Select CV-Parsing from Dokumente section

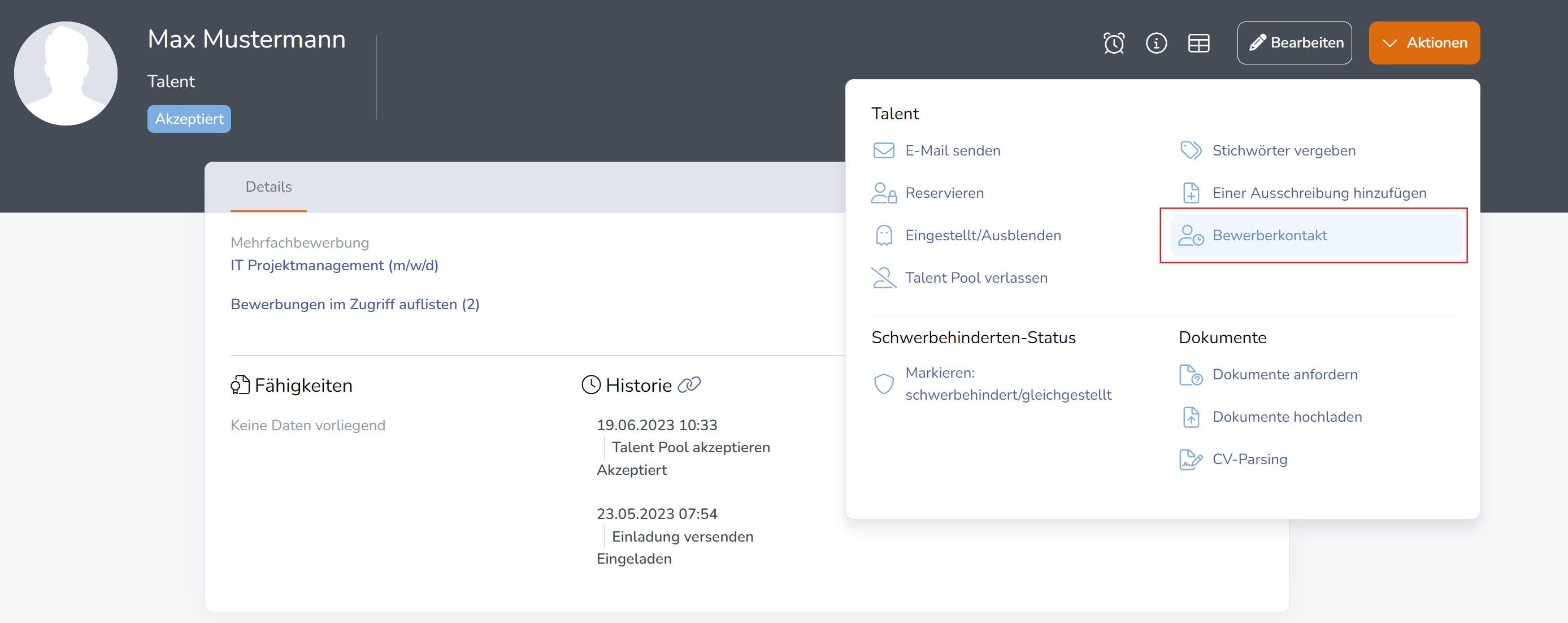(1250, 459)
